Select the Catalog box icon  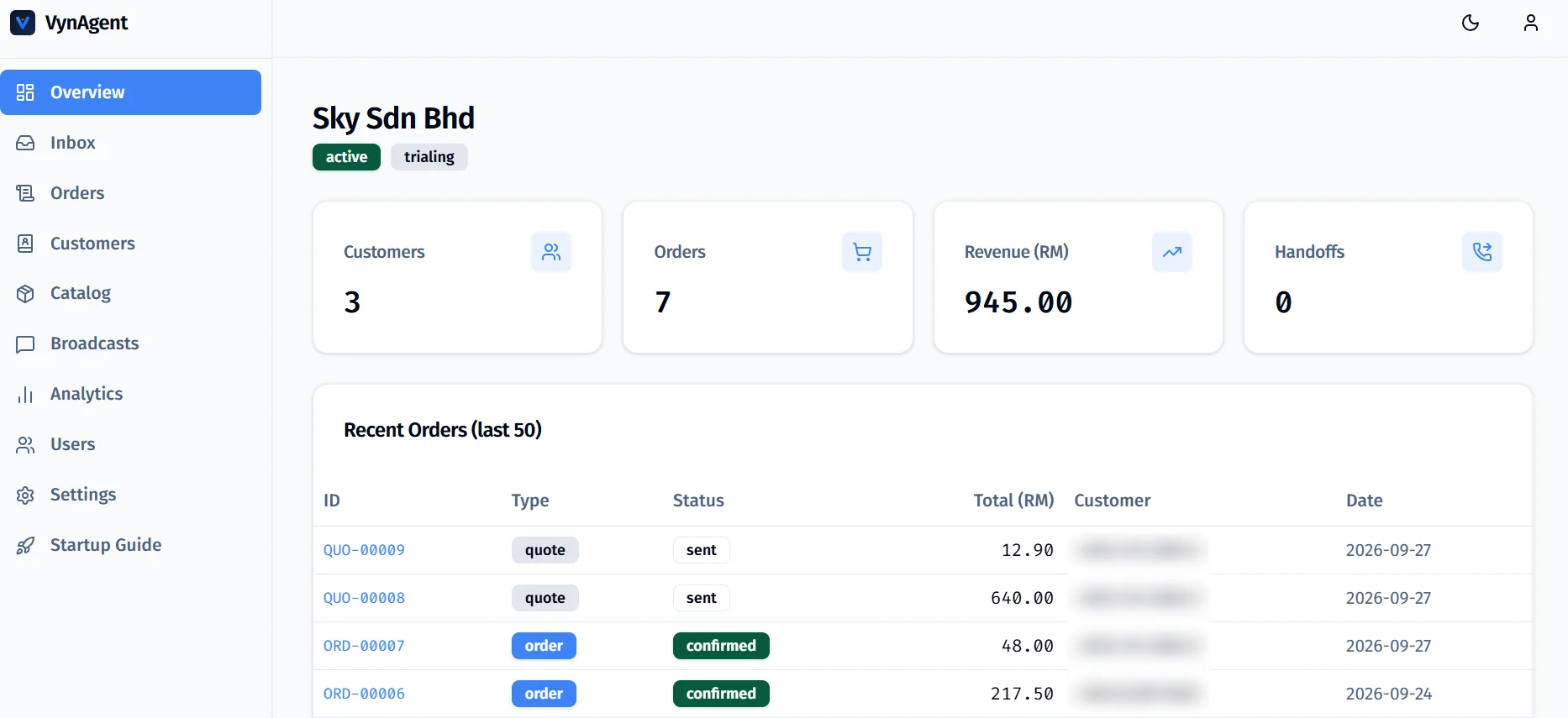click(25, 293)
